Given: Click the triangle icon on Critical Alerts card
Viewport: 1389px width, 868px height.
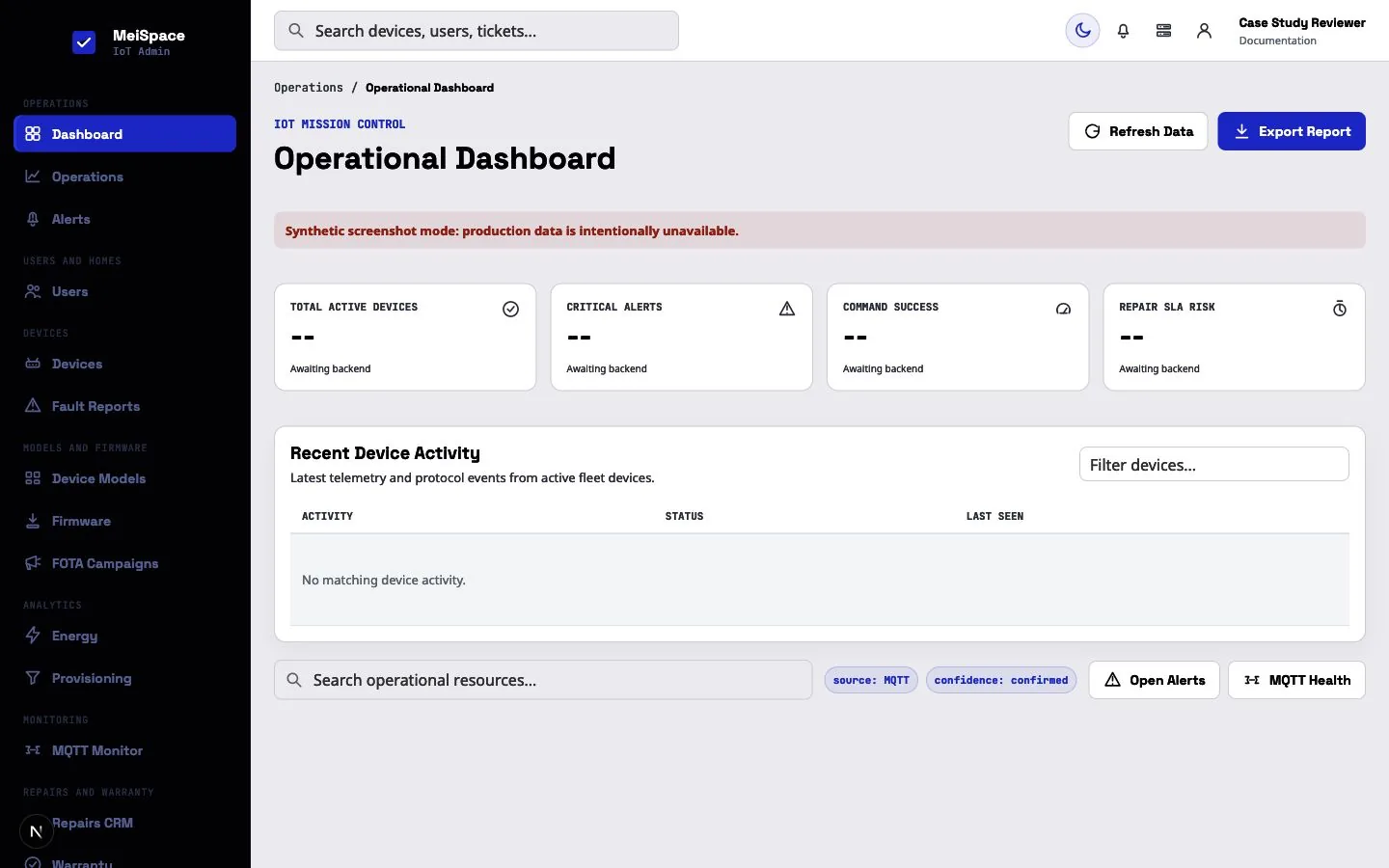Looking at the screenshot, I should pyautogui.click(x=787, y=309).
